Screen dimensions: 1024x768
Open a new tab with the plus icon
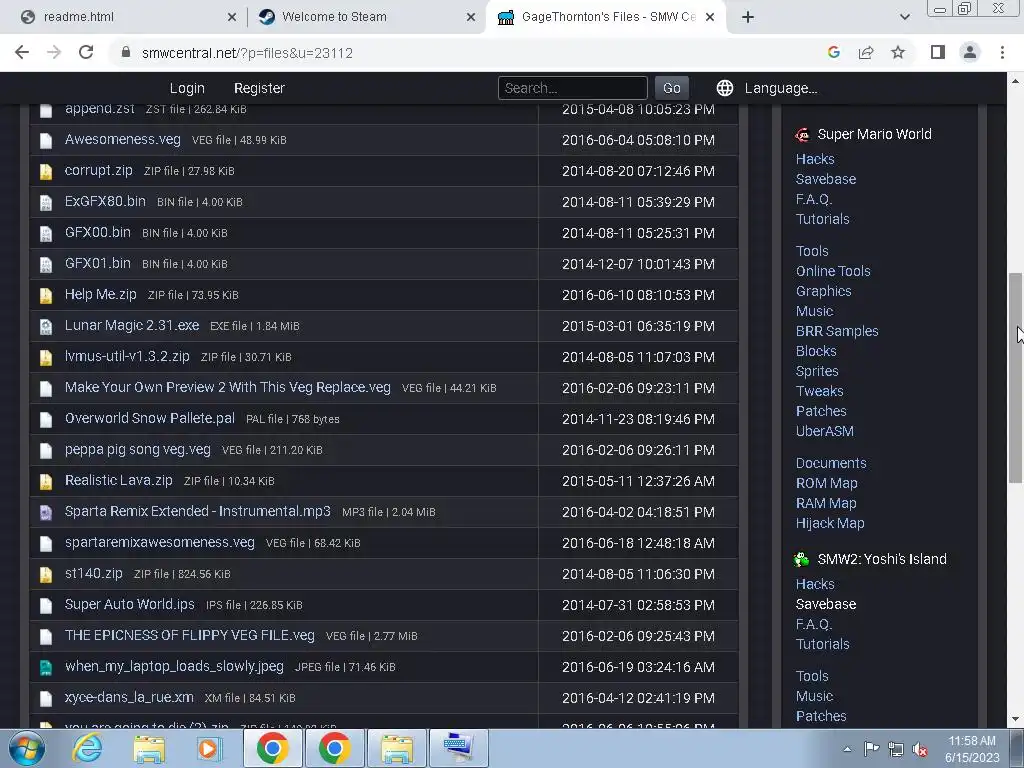pyautogui.click(x=748, y=17)
